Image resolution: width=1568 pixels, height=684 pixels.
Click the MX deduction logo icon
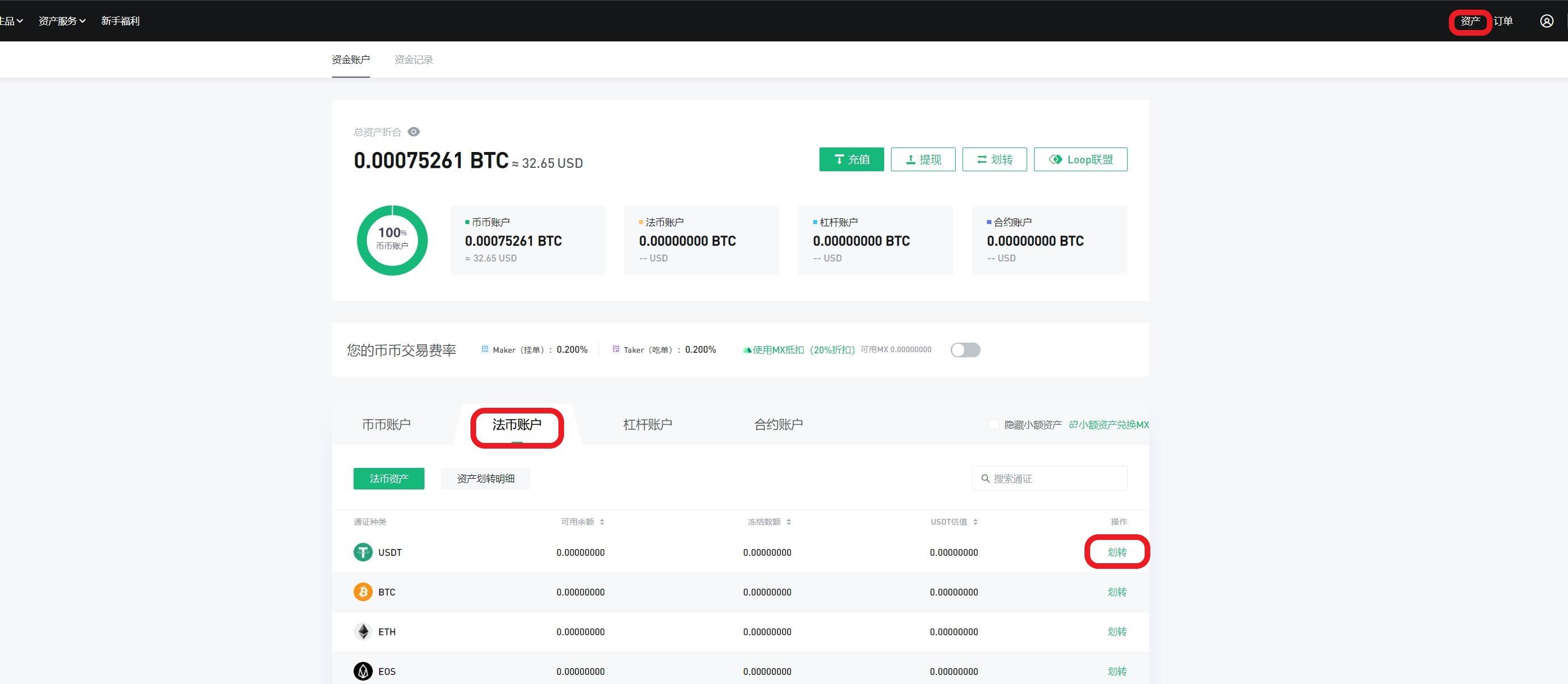[747, 350]
